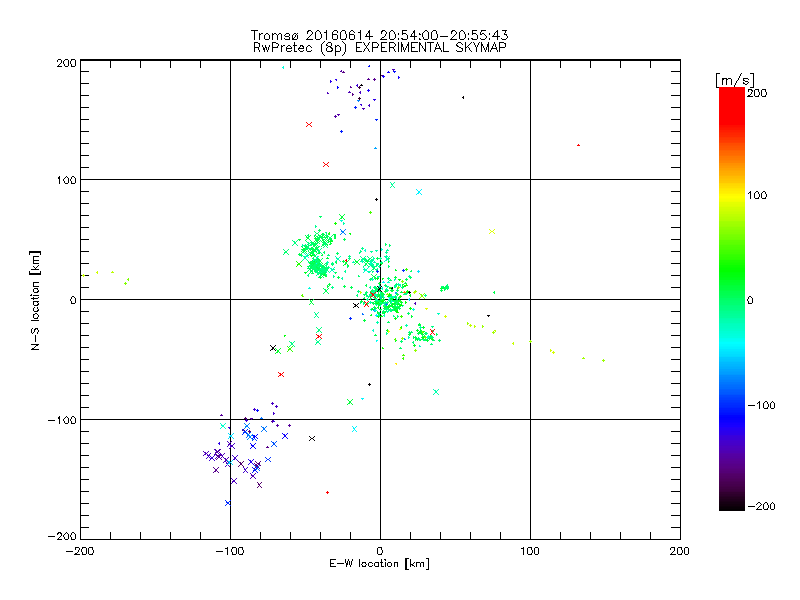Click the y-axis tick label 100
Image resolution: width=800 pixels, height=600 pixels.
pos(66,180)
